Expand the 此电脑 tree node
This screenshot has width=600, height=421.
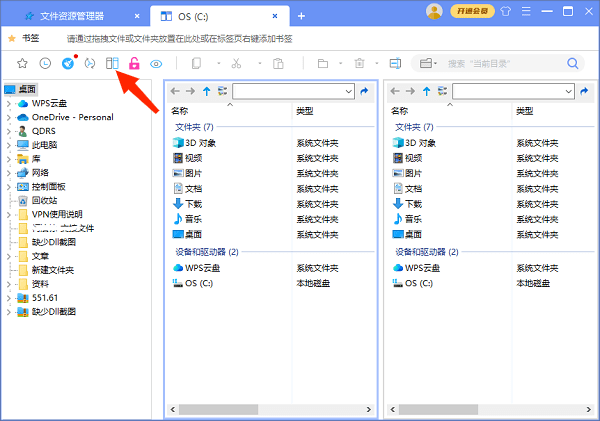[9, 144]
